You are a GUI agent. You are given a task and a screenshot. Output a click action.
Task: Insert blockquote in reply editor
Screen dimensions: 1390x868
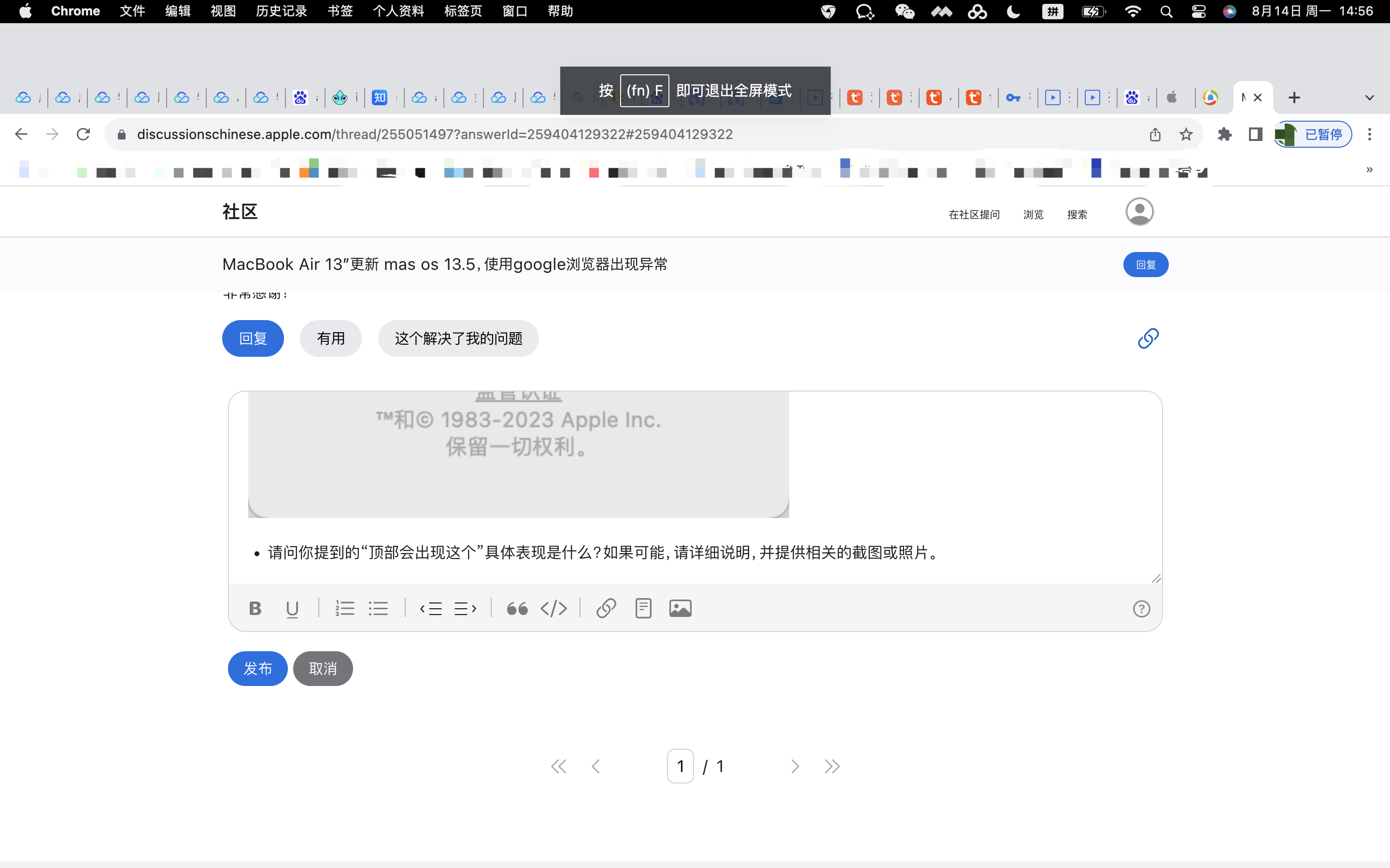click(x=517, y=609)
